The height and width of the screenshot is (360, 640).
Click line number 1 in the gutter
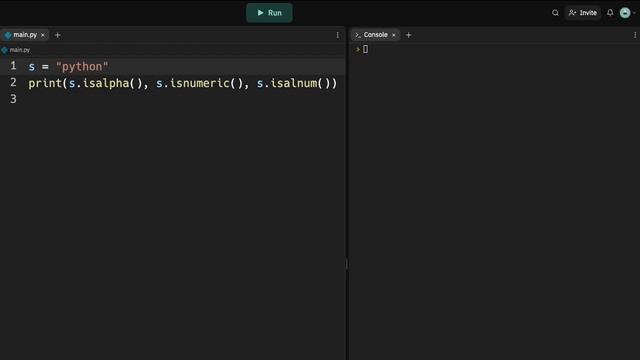pyautogui.click(x=13, y=66)
